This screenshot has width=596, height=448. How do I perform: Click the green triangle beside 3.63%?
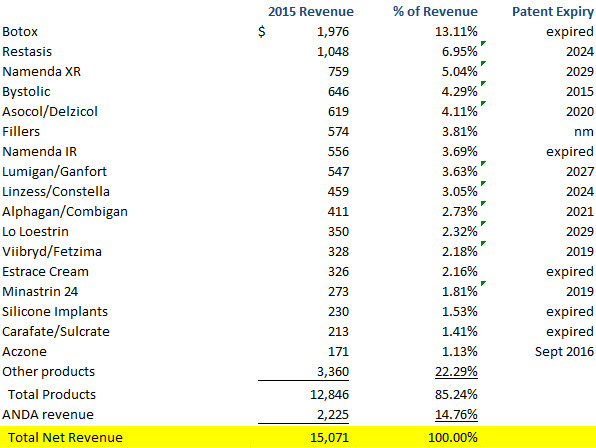tap(483, 164)
